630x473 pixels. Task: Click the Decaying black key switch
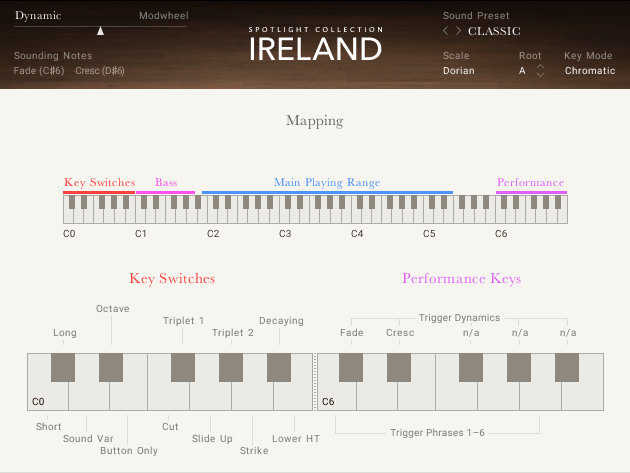click(x=279, y=367)
